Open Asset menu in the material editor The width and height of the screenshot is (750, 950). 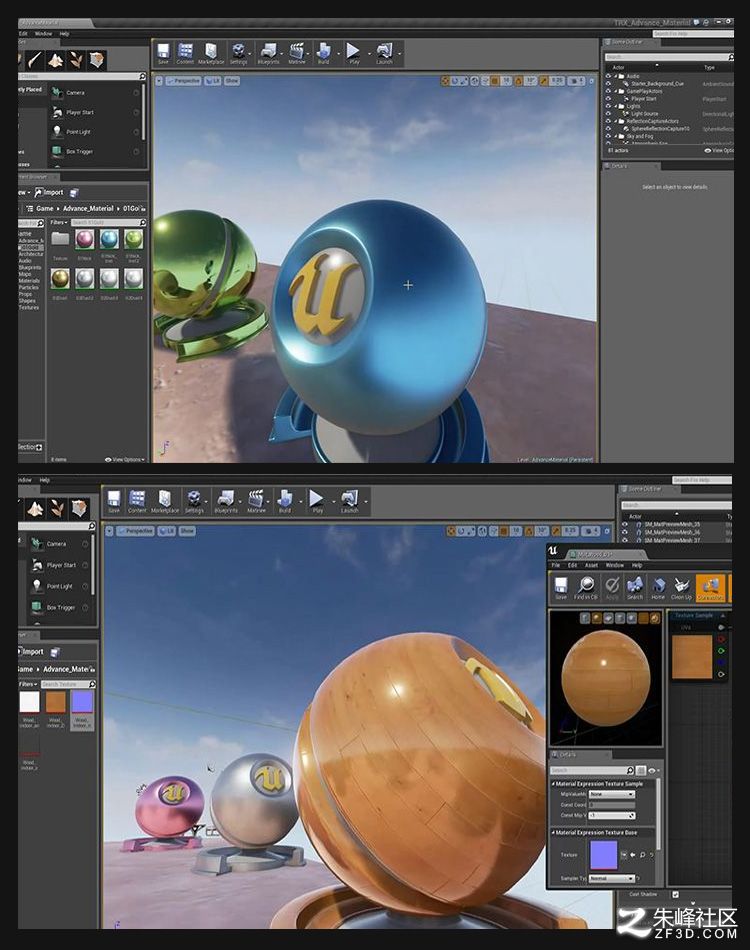coord(591,565)
